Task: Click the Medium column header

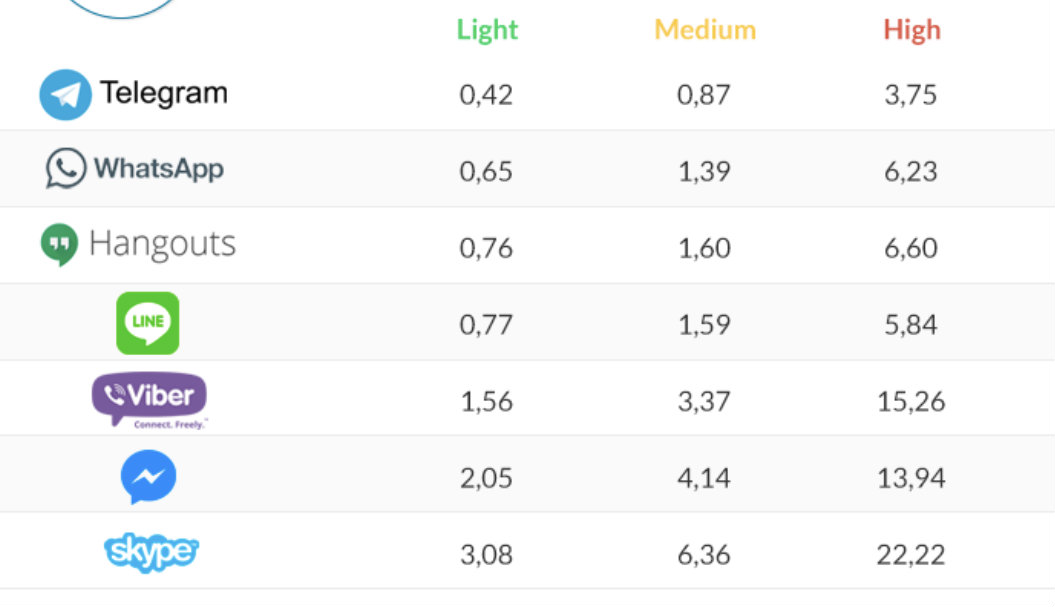Action: coord(705,30)
